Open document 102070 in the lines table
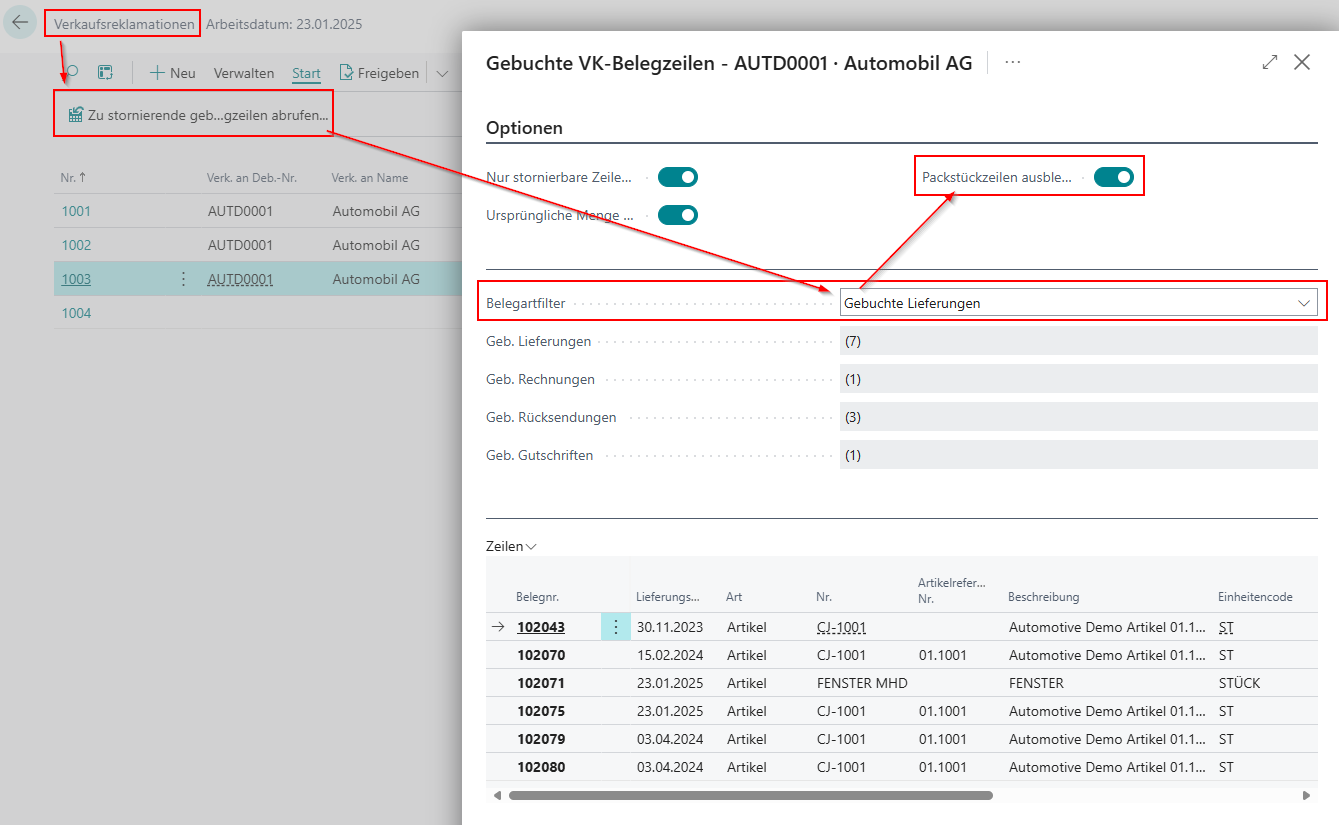This screenshot has width=1339, height=825. (x=541, y=655)
